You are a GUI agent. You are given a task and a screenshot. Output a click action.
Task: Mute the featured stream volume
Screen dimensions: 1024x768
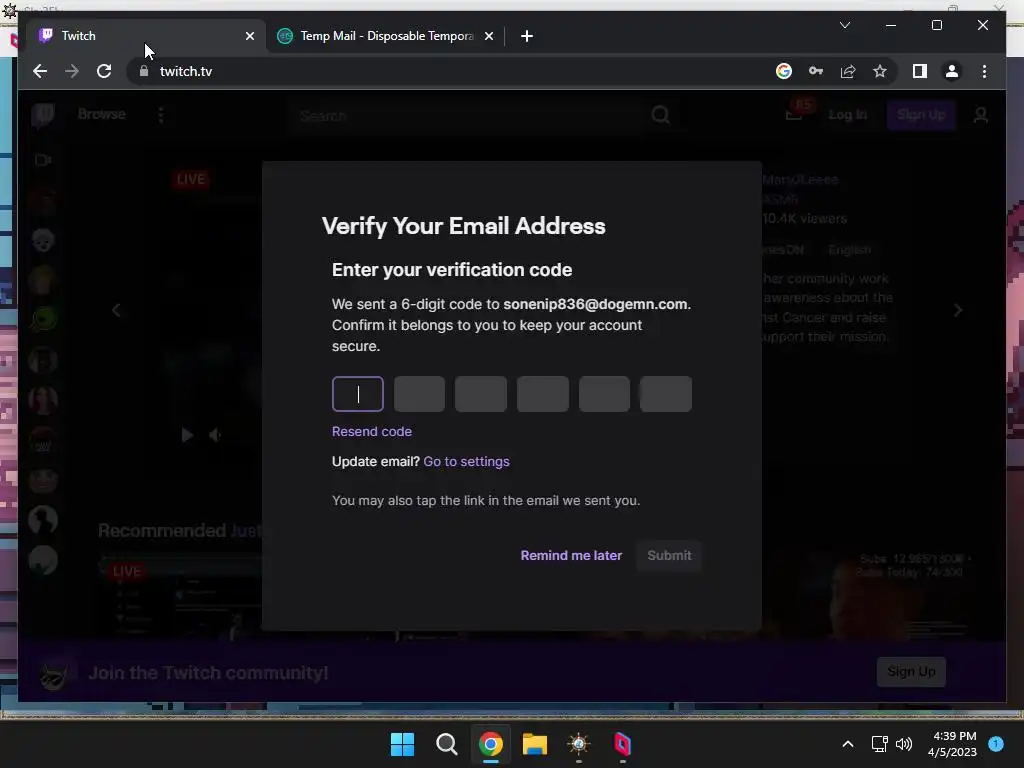pos(215,435)
